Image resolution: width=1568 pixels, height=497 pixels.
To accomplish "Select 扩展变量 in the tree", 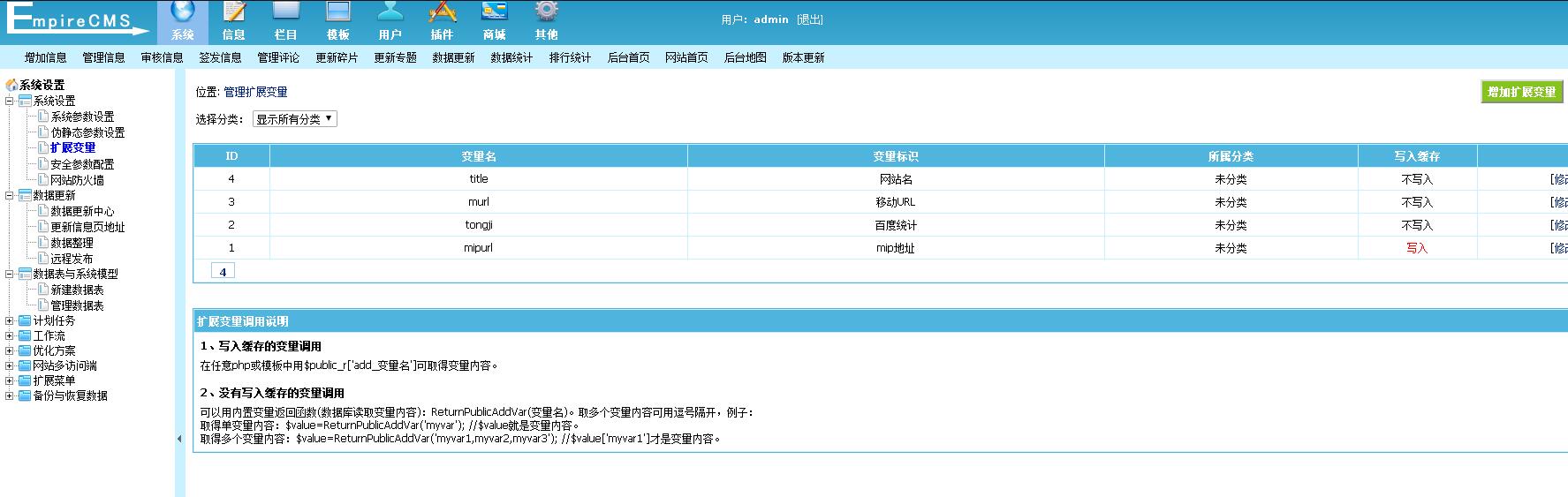I will (73, 147).
